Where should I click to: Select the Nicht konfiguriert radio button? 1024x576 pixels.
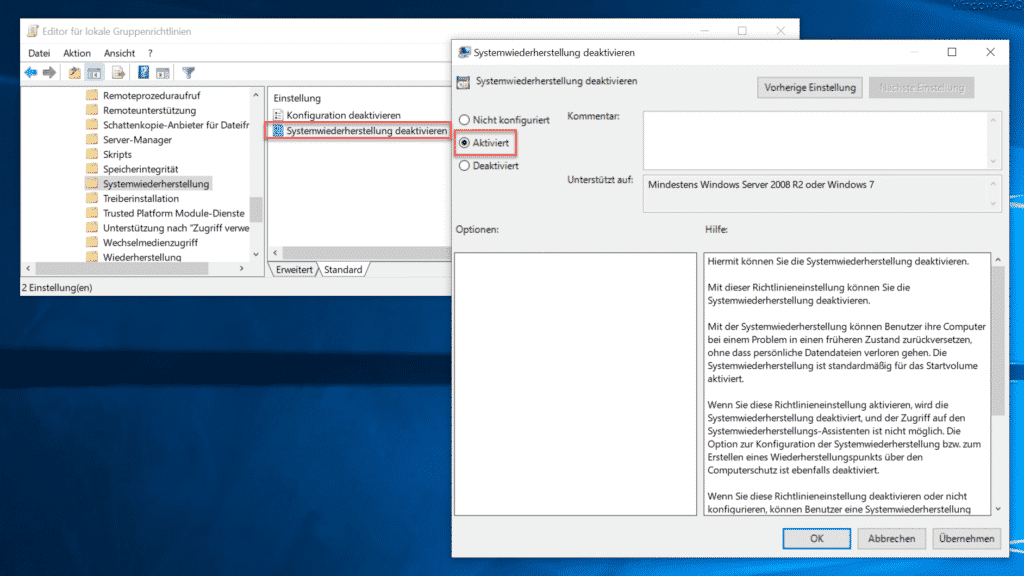click(463, 119)
